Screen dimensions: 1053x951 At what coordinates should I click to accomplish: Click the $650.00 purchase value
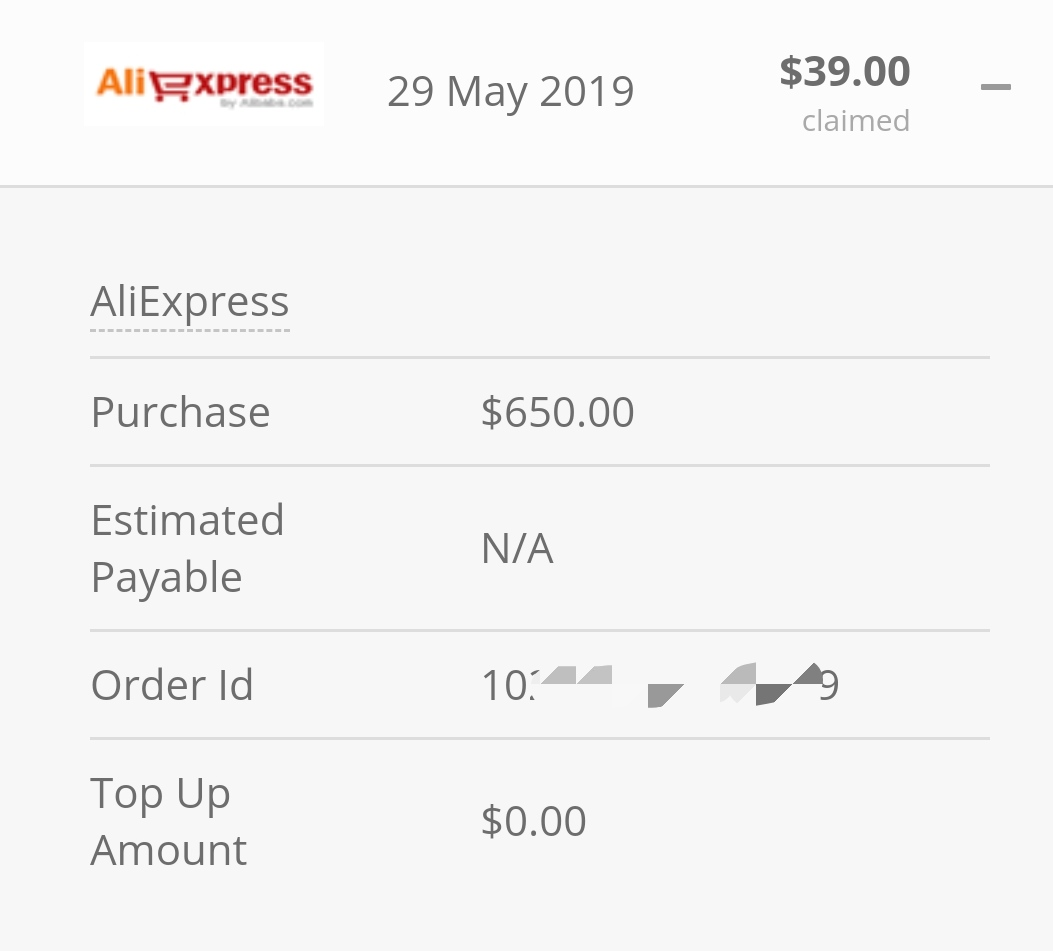(x=557, y=412)
